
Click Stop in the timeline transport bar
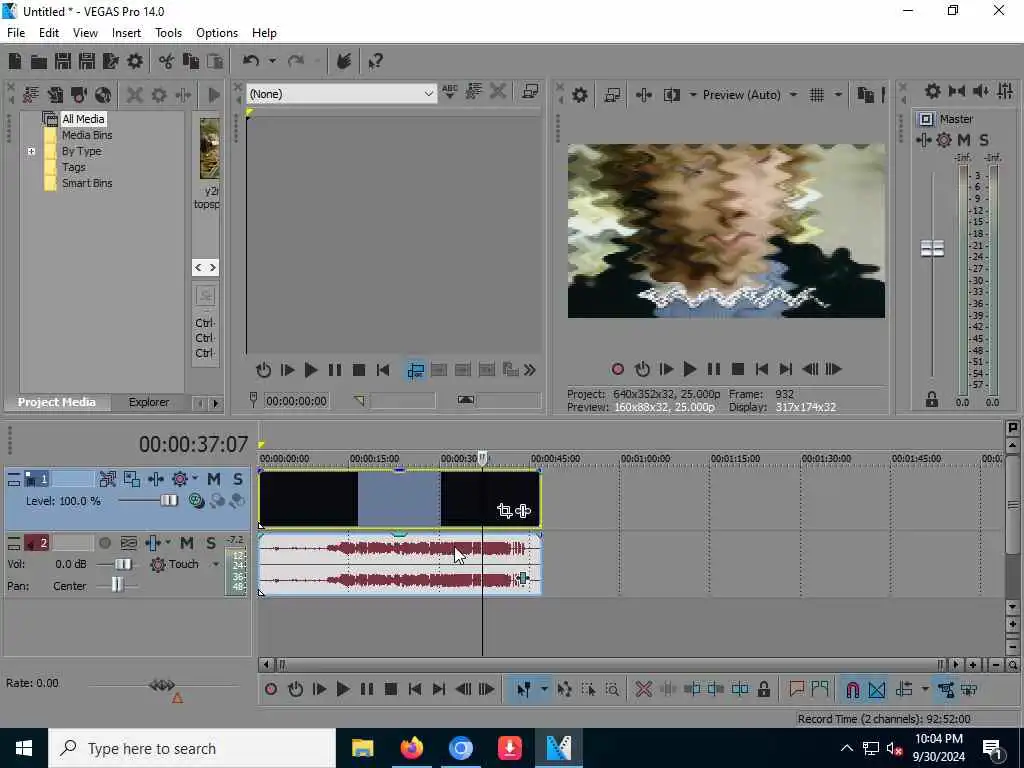pyautogui.click(x=391, y=689)
